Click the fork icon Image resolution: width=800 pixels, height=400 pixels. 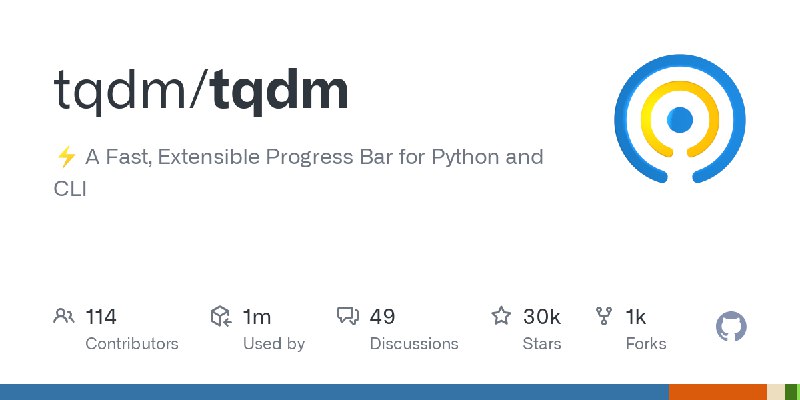604,316
